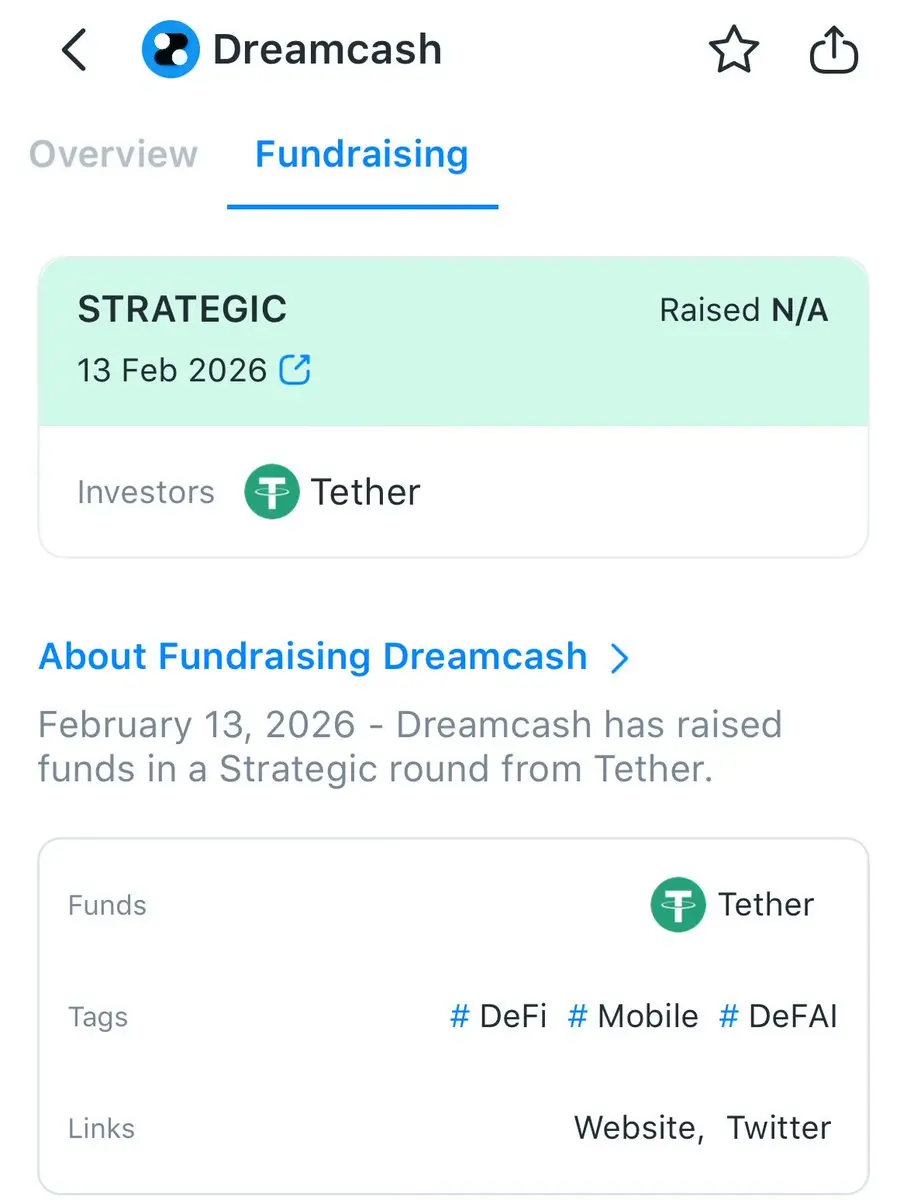The height and width of the screenshot is (1200, 907).
Task: Click the Raised N/A amount
Action: click(x=744, y=311)
